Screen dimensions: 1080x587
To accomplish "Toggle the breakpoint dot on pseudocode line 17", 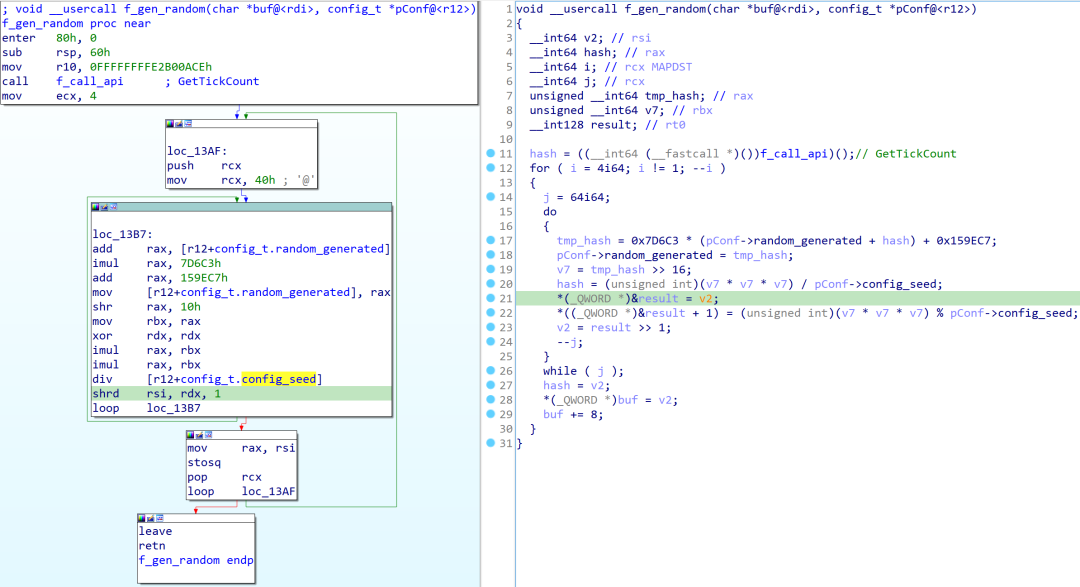I will pyautogui.click(x=490, y=240).
